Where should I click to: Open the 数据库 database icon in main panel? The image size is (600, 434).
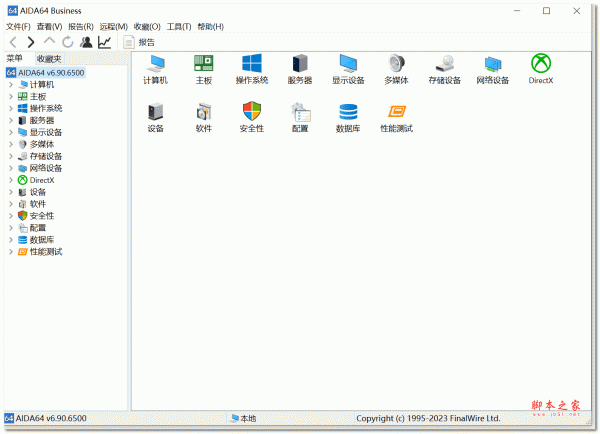coord(348,117)
